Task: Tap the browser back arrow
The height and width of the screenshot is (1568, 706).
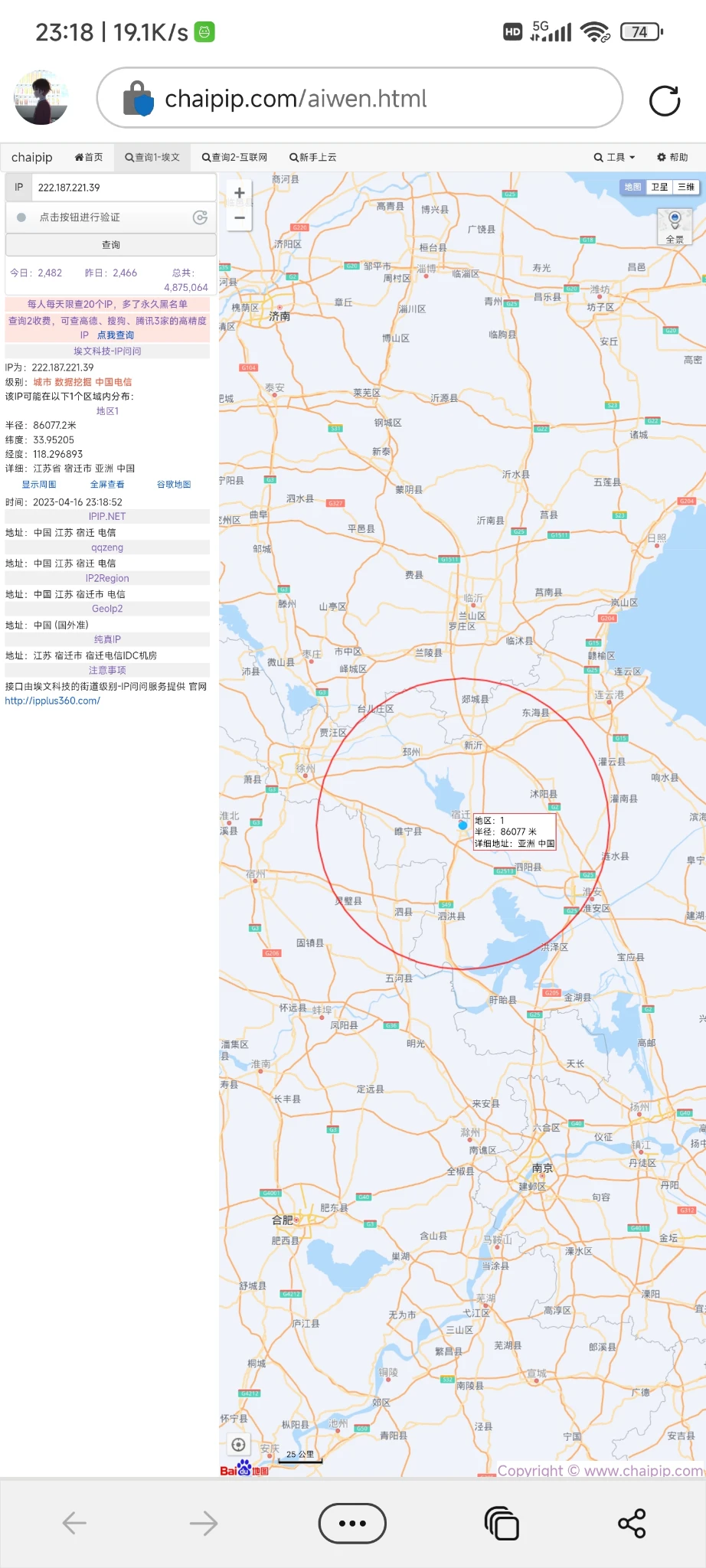Action: pos(74,1523)
